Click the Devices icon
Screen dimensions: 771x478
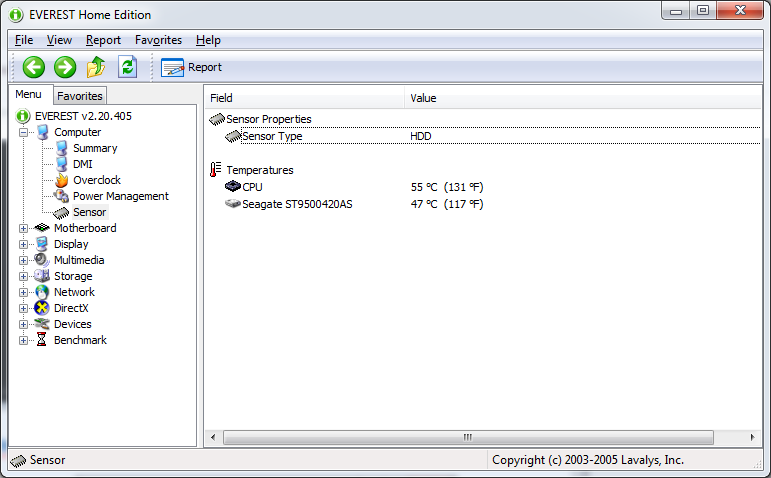(42, 324)
